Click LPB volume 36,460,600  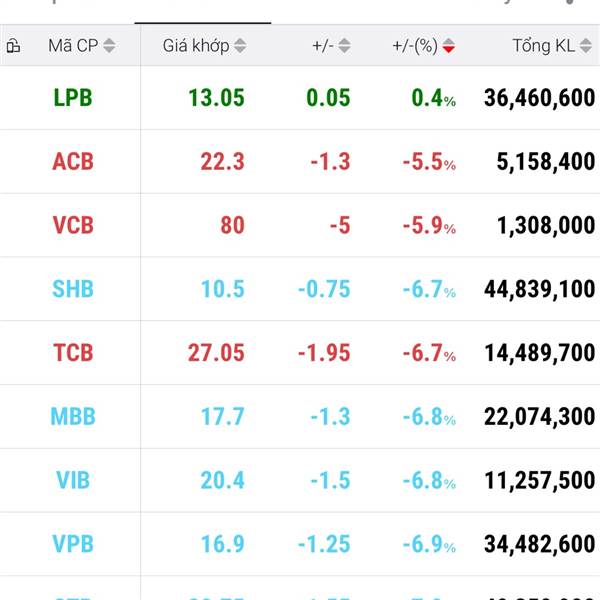(x=540, y=98)
